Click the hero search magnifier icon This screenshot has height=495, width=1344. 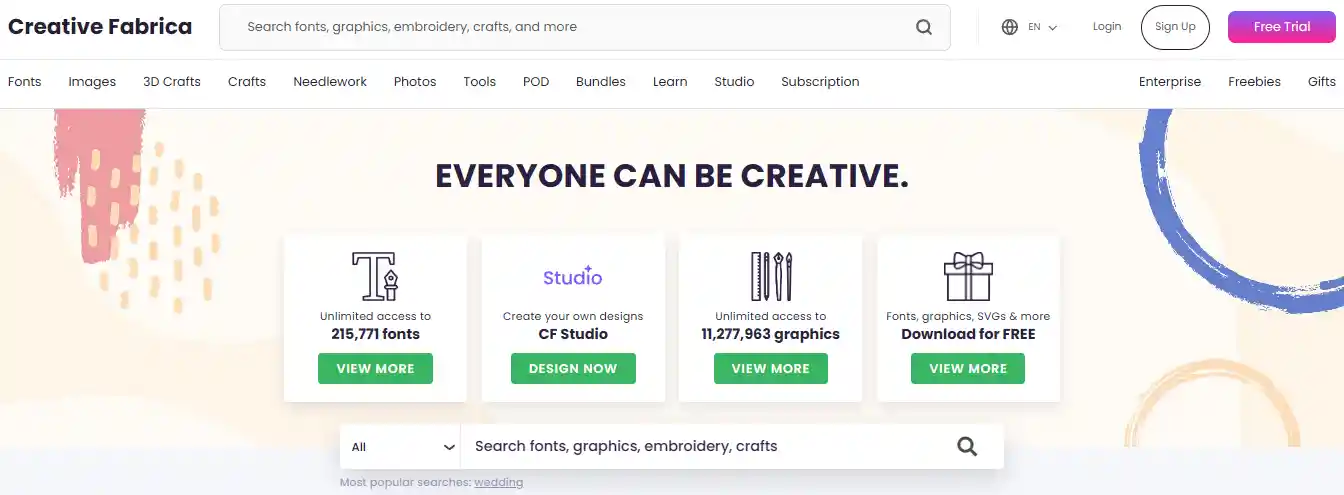point(967,447)
